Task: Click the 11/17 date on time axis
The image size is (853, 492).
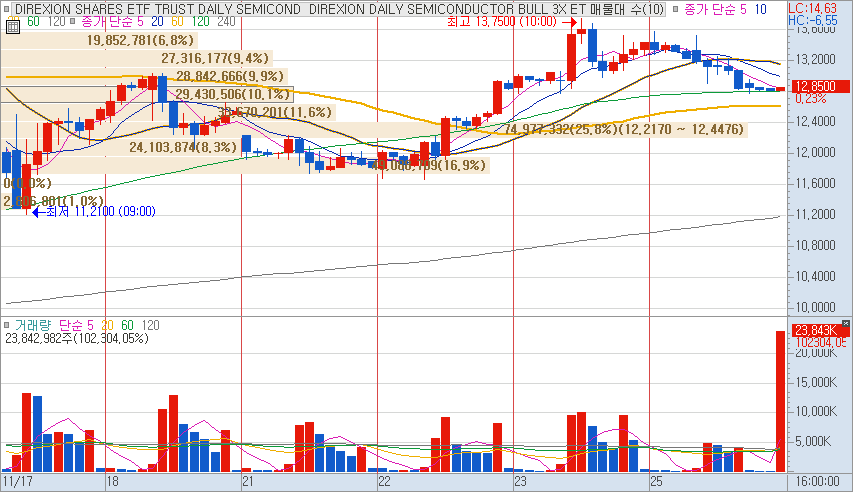Action: pos(17,482)
